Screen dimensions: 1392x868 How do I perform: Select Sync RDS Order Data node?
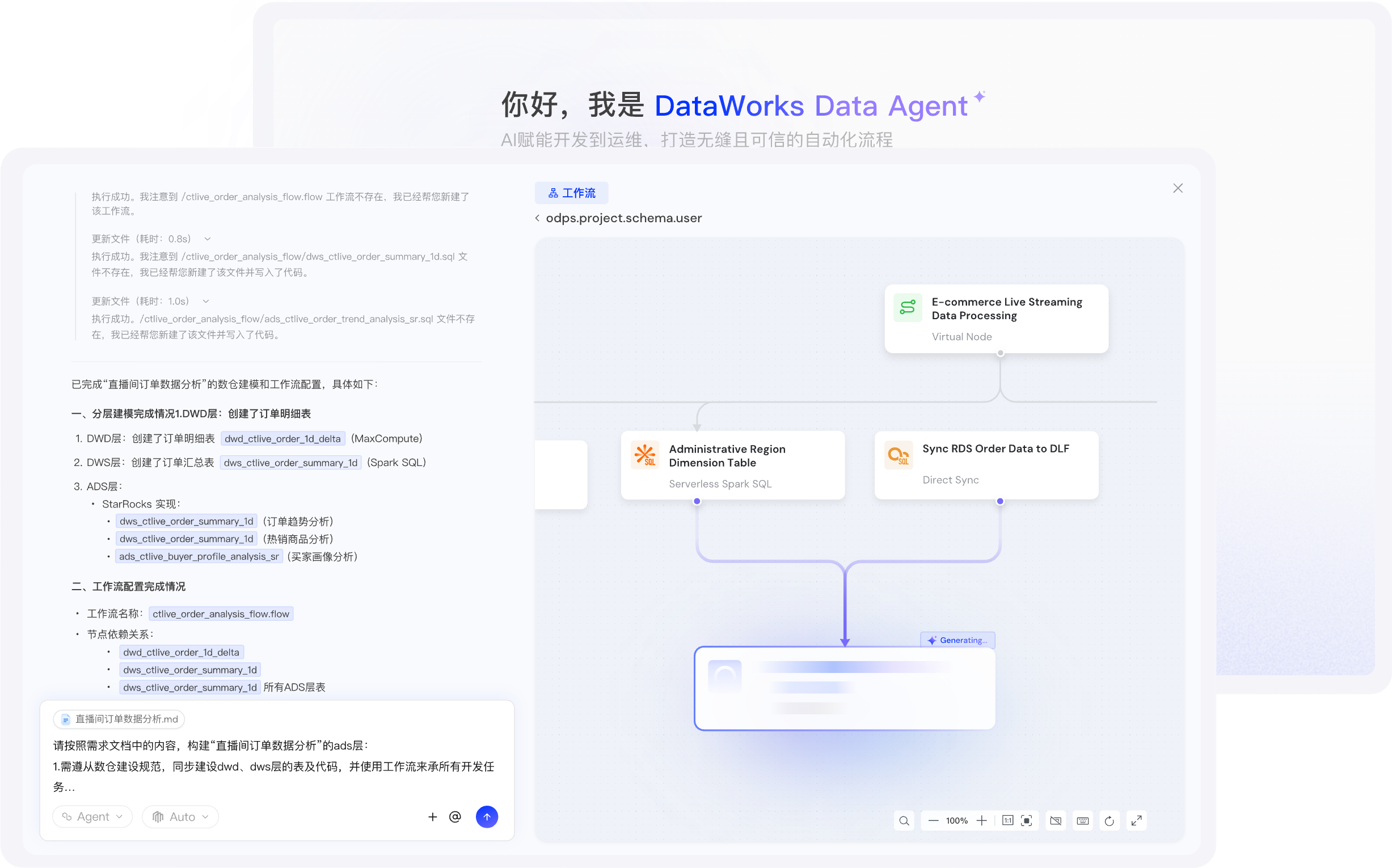coord(986,465)
